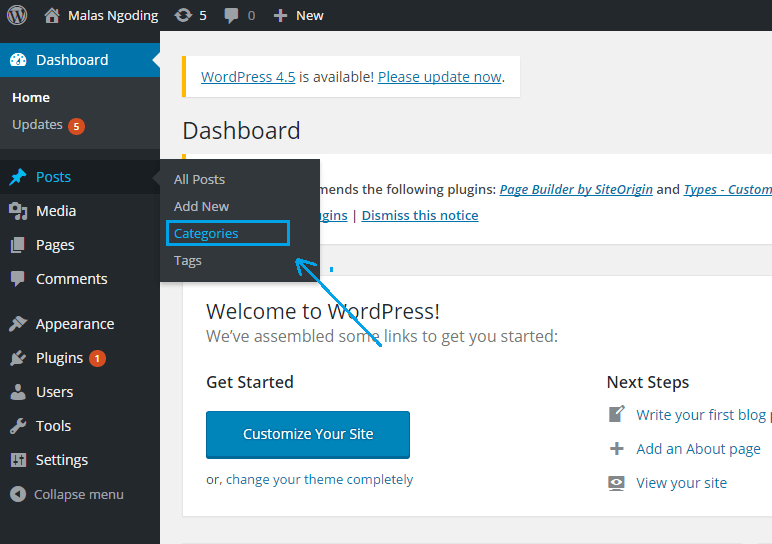Open the updates icon in admin bar
This screenshot has width=772, height=544.
pyautogui.click(x=183, y=15)
